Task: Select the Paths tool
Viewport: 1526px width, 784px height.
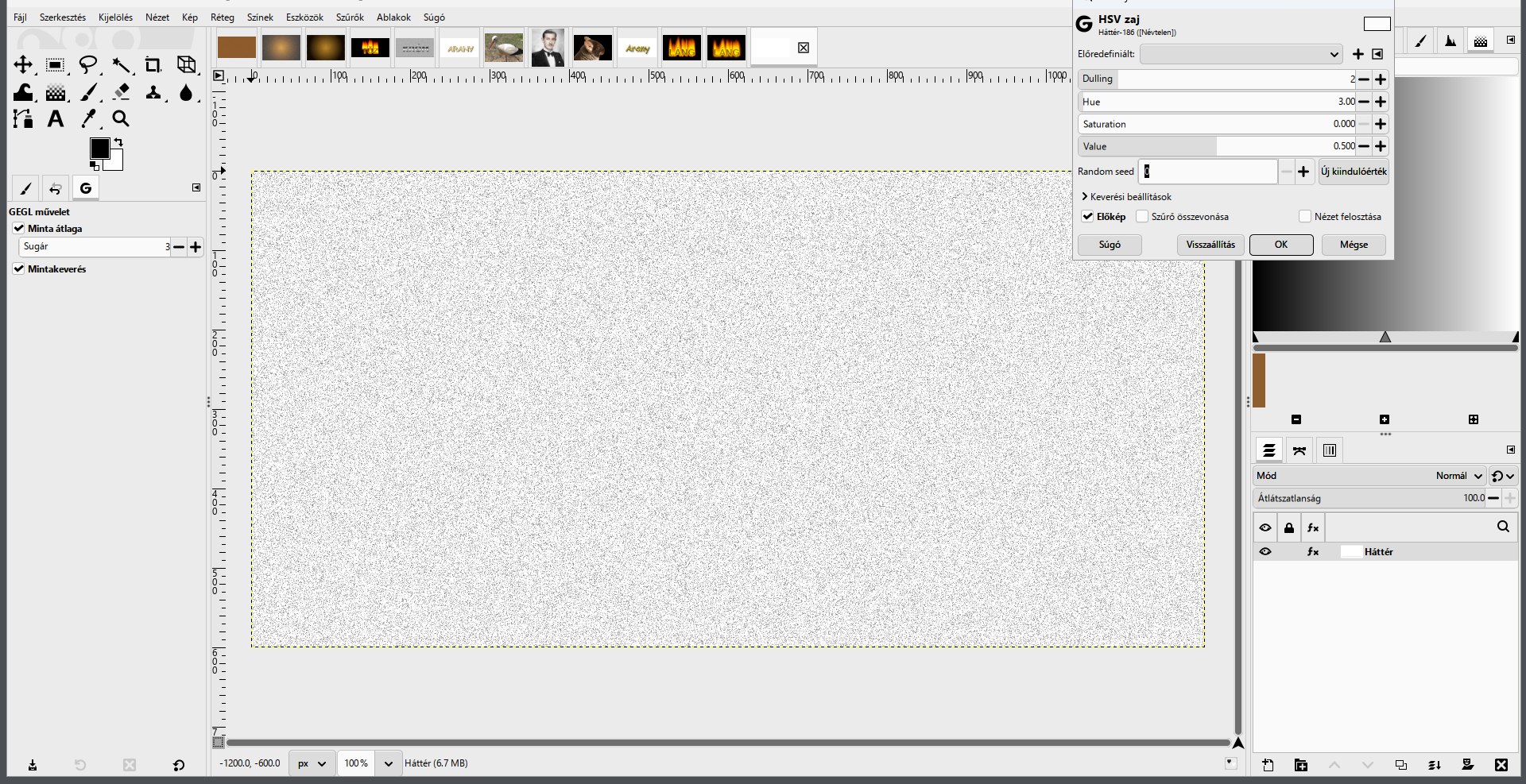Action: [23, 118]
